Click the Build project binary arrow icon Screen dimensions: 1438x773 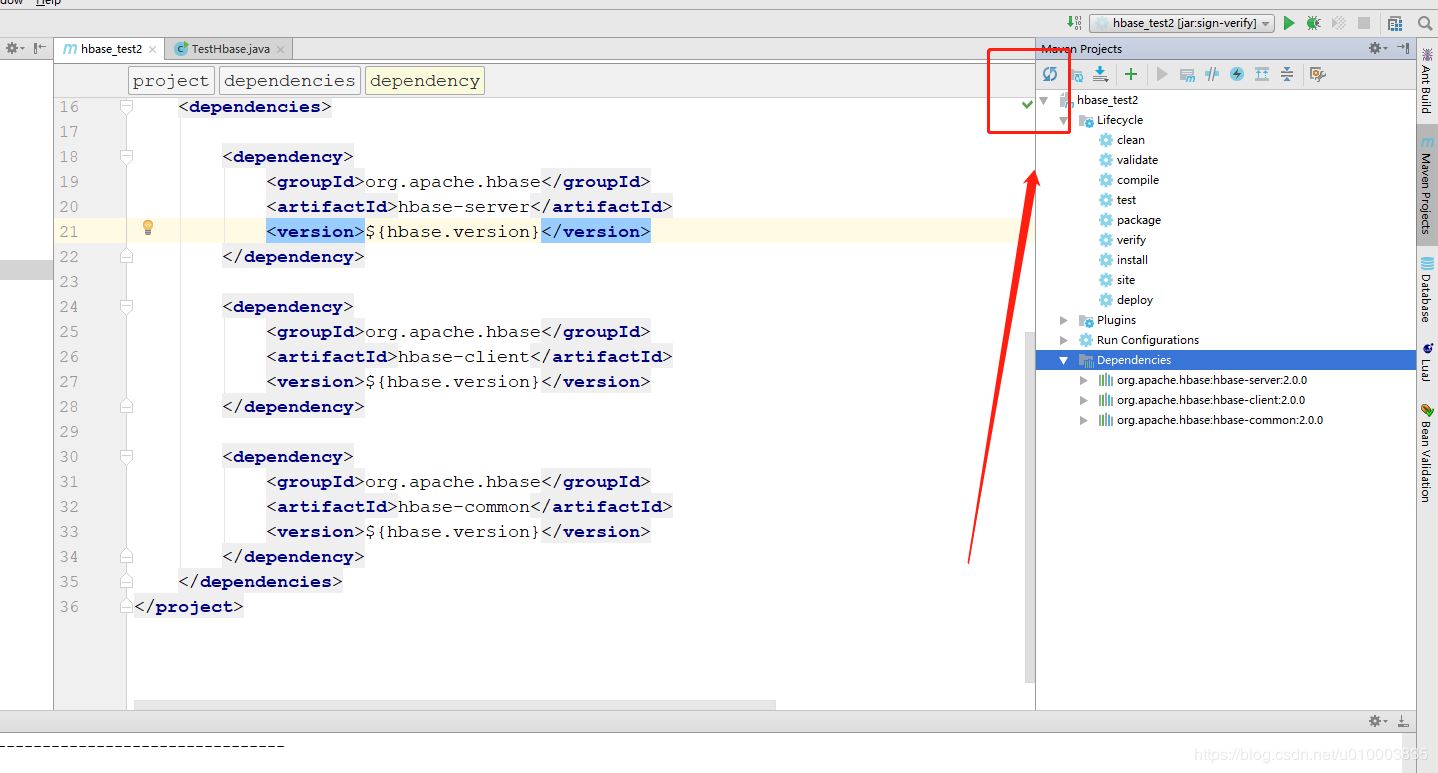tap(1074, 22)
